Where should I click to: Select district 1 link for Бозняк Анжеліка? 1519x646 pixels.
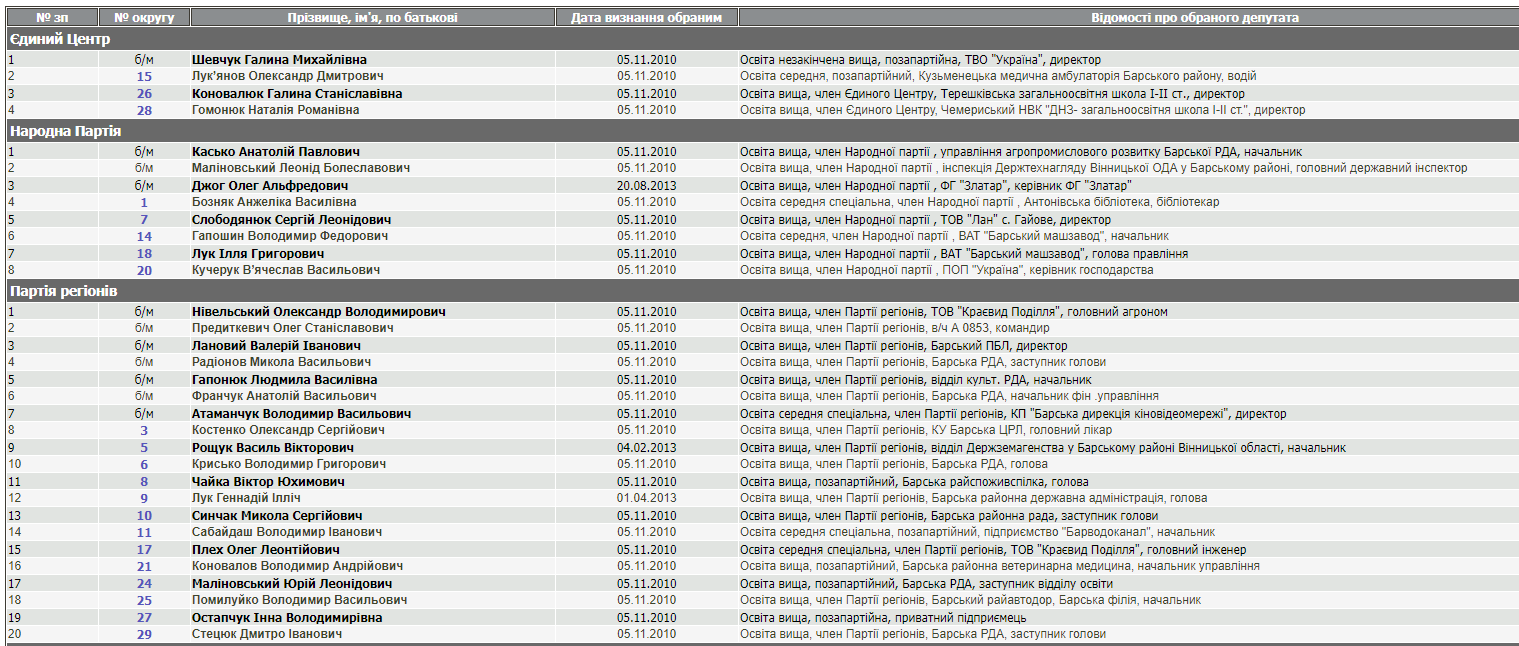[x=144, y=203]
